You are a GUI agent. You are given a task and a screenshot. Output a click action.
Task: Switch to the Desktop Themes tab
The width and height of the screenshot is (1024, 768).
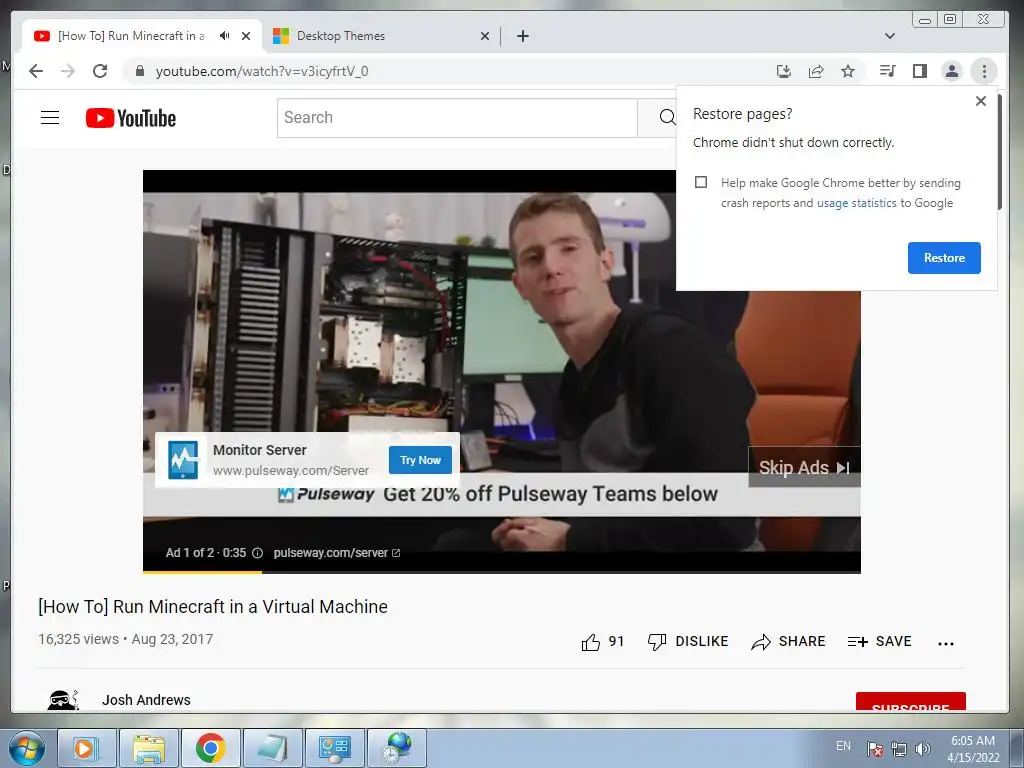pyautogui.click(x=381, y=36)
